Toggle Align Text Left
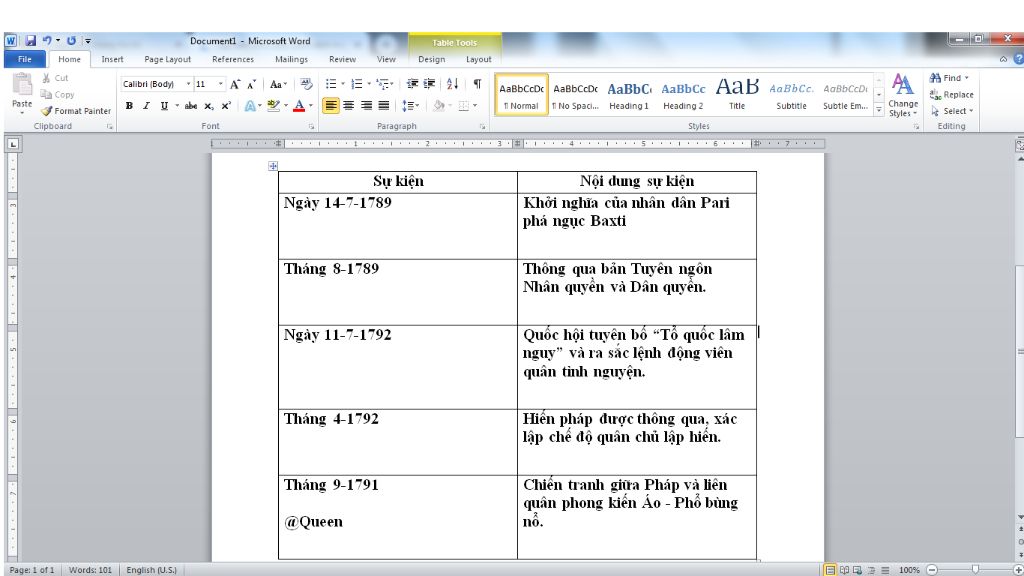1024x576 pixels. 331,106
